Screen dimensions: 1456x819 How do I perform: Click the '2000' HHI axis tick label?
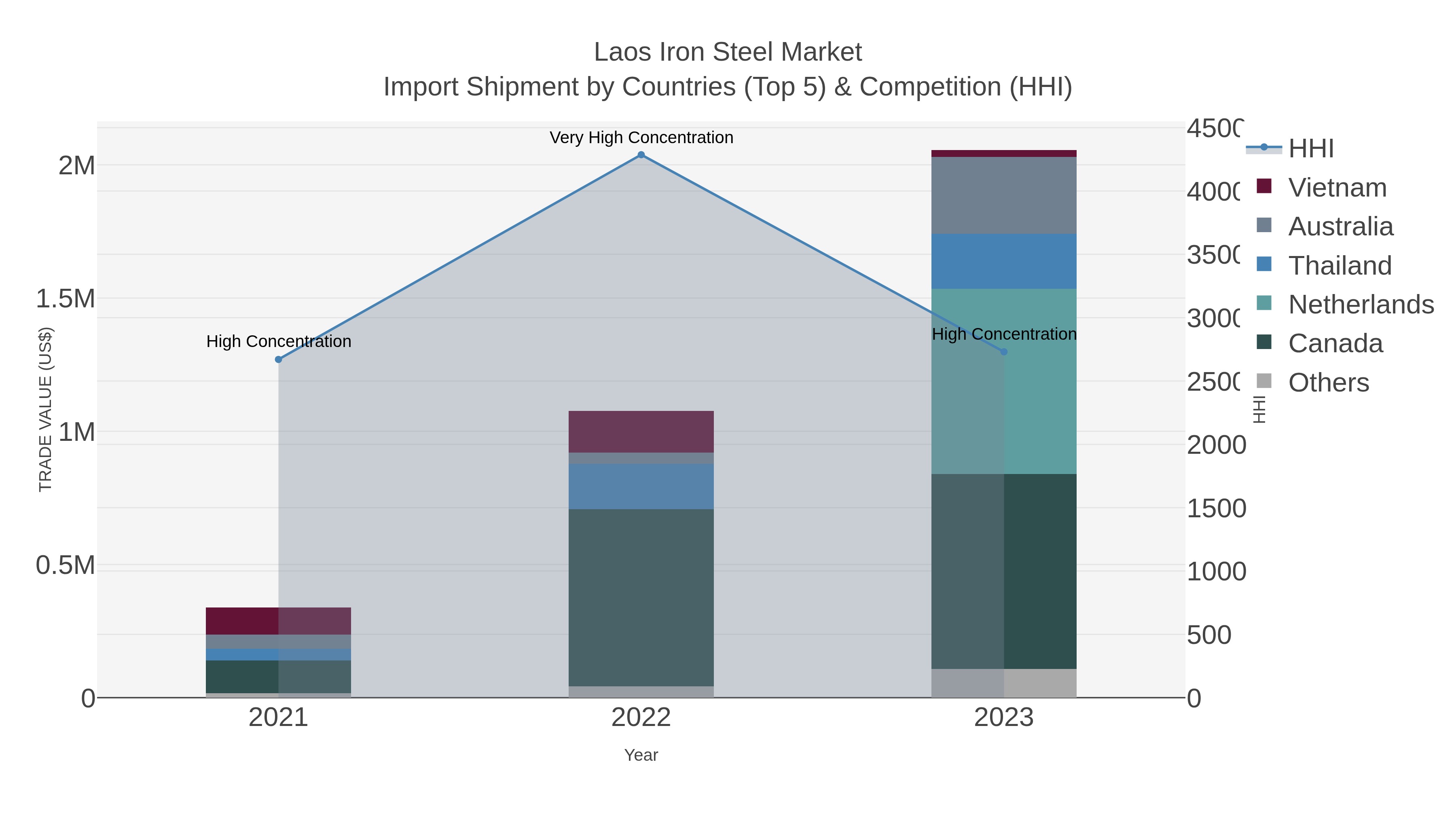pyautogui.click(x=1216, y=445)
